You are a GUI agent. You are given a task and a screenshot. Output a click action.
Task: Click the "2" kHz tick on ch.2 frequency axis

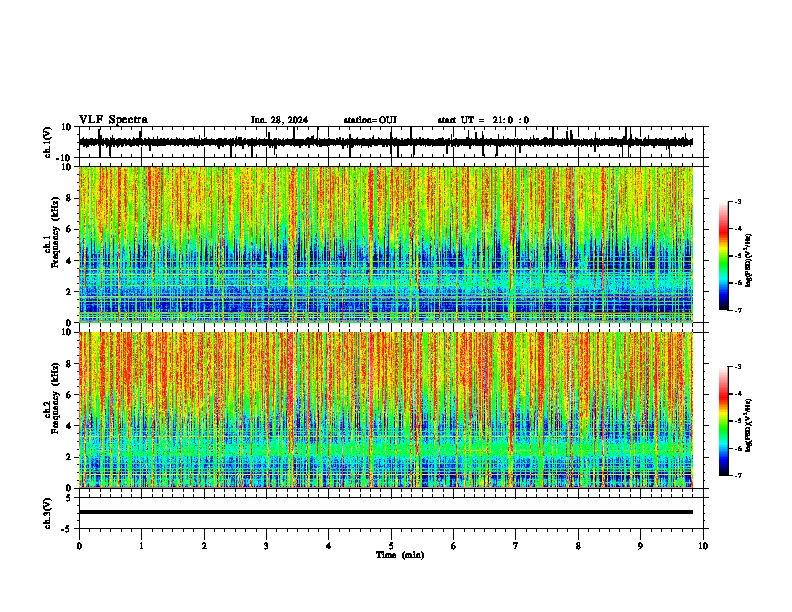tap(70, 457)
